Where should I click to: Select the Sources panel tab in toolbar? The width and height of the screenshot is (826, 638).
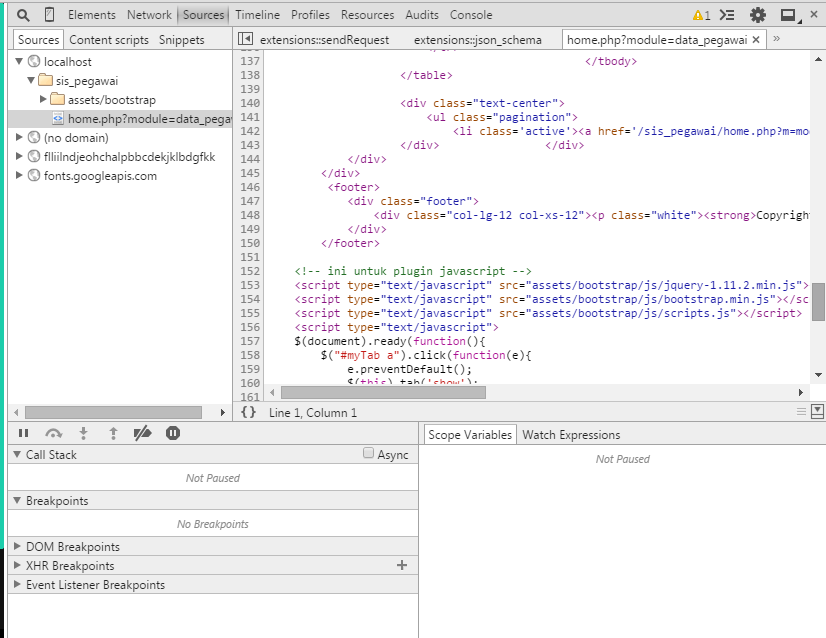coord(203,15)
